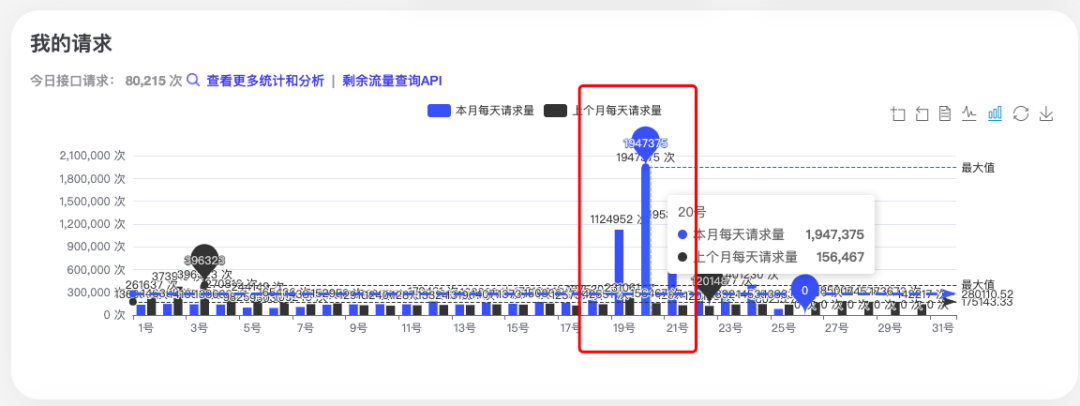Click the average value label 280110.52
1080x406 pixels.
coord(987,294)
